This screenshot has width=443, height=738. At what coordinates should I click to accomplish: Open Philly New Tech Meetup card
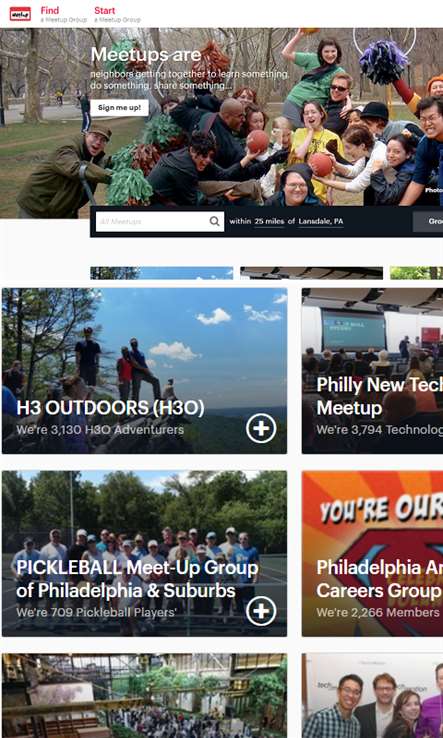coord(372,371)
